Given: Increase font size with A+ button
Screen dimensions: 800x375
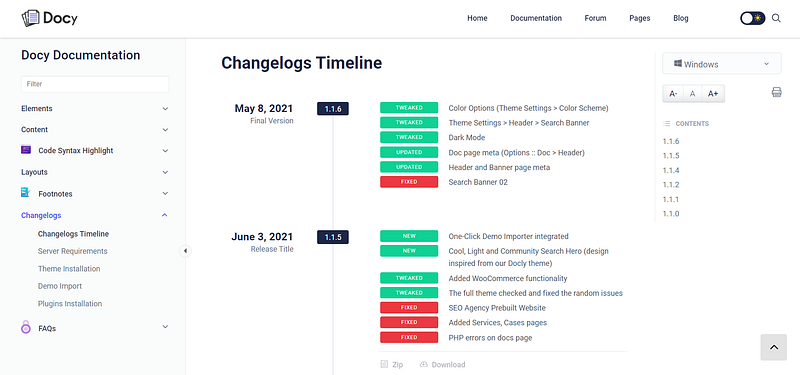Looking at the screenshot, I should [x=713, y=93].
